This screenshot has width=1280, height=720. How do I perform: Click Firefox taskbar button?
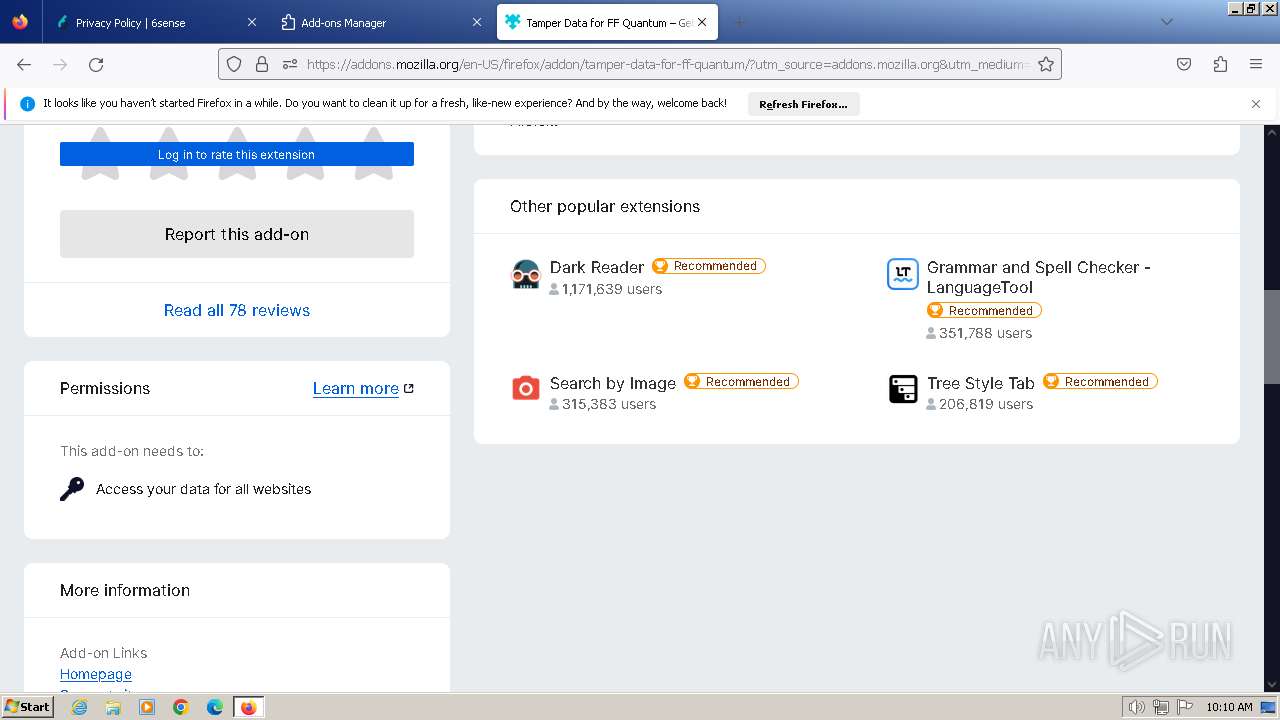point(248,707)
